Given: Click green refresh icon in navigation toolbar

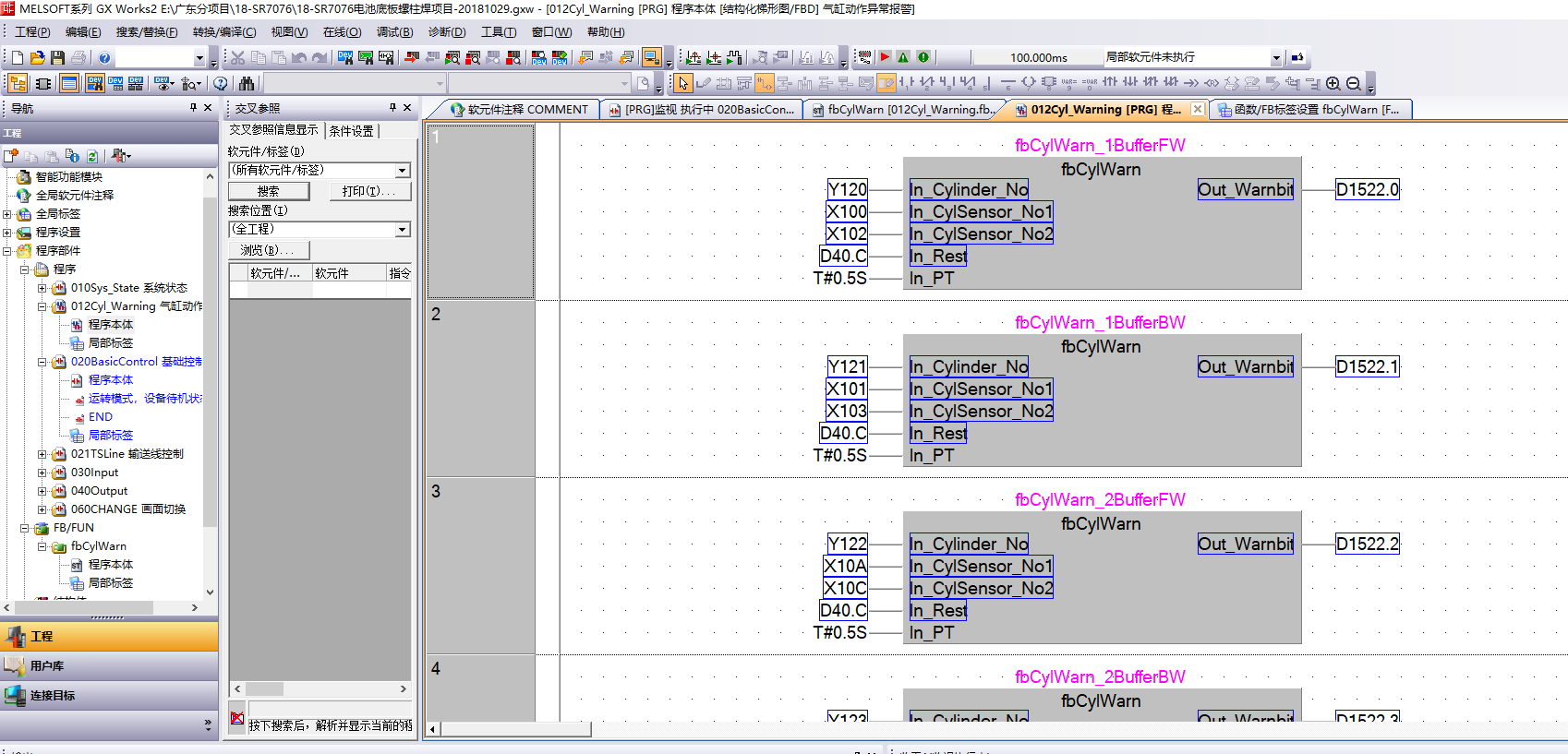Looking at the screenshot, I should coord(91,156).
